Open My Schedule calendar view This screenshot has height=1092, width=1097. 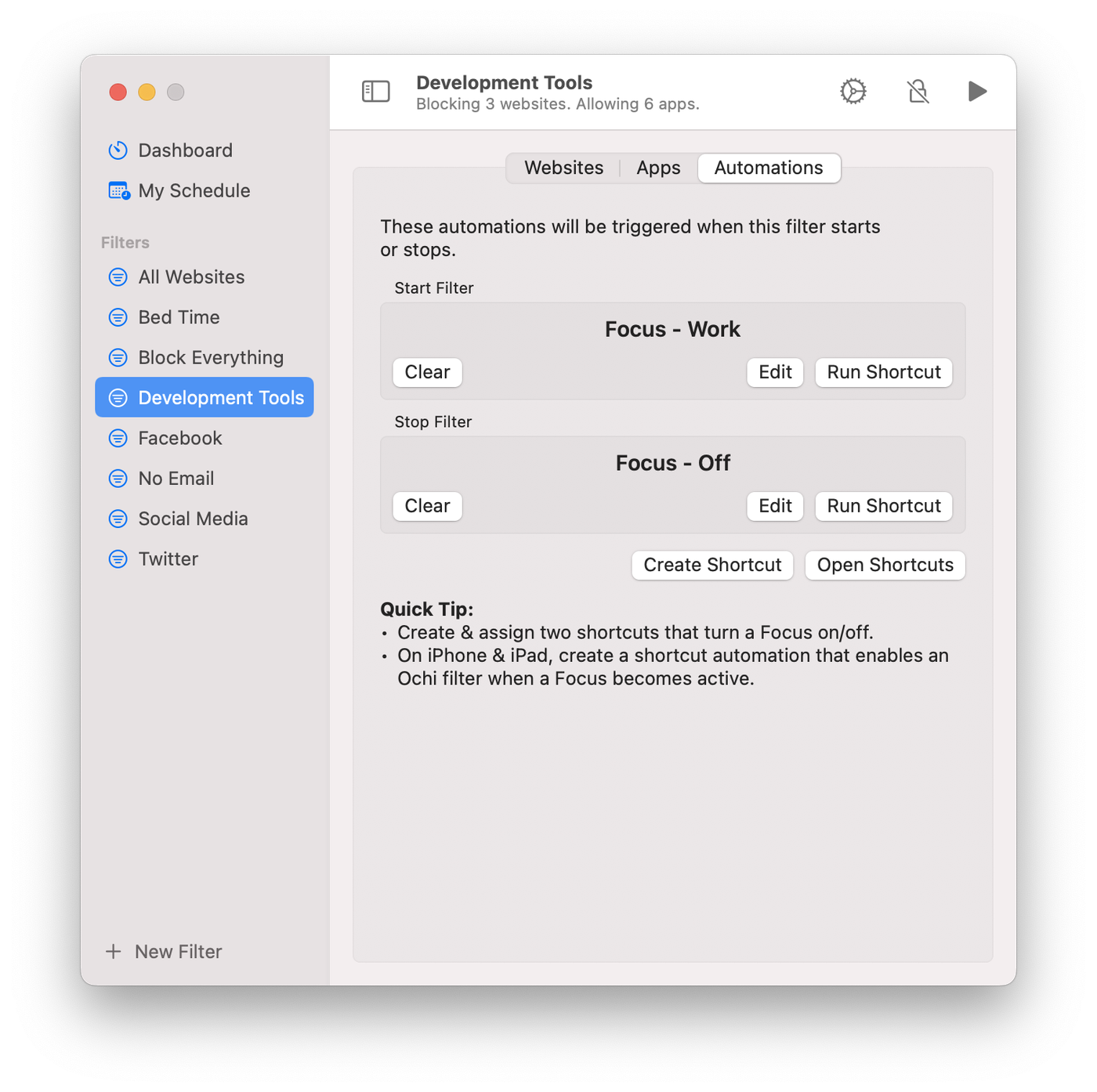194,190
